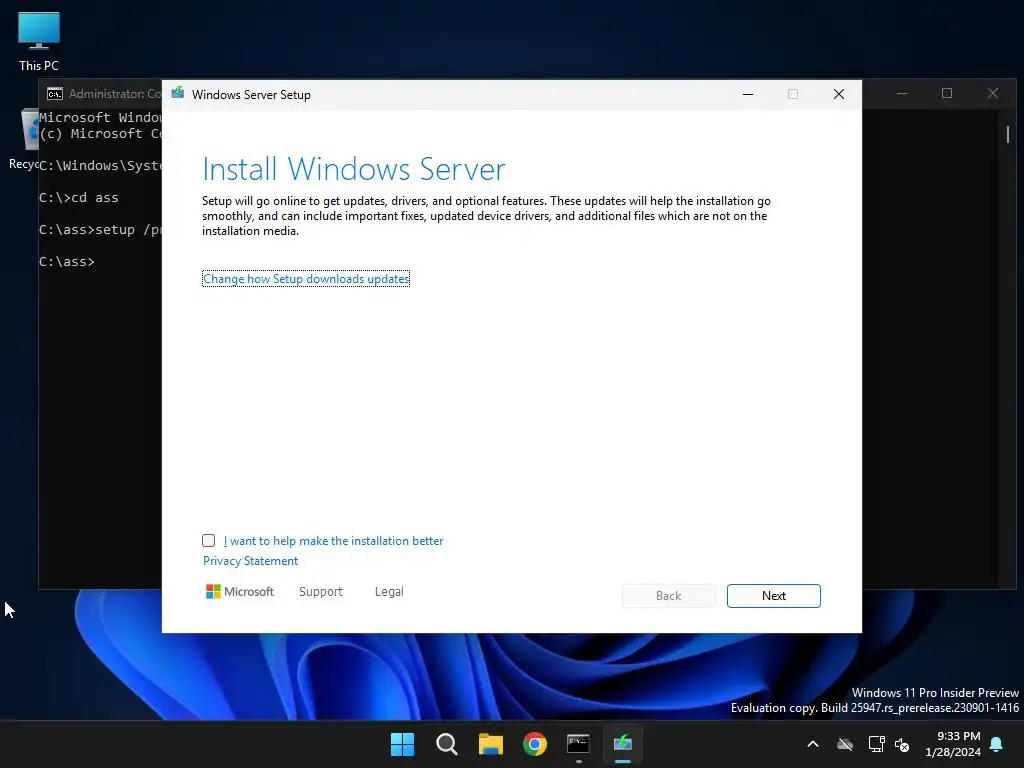Screen dimensions: 1024x768
Task: Minimize the Command Prompt window
Action: 903,93
